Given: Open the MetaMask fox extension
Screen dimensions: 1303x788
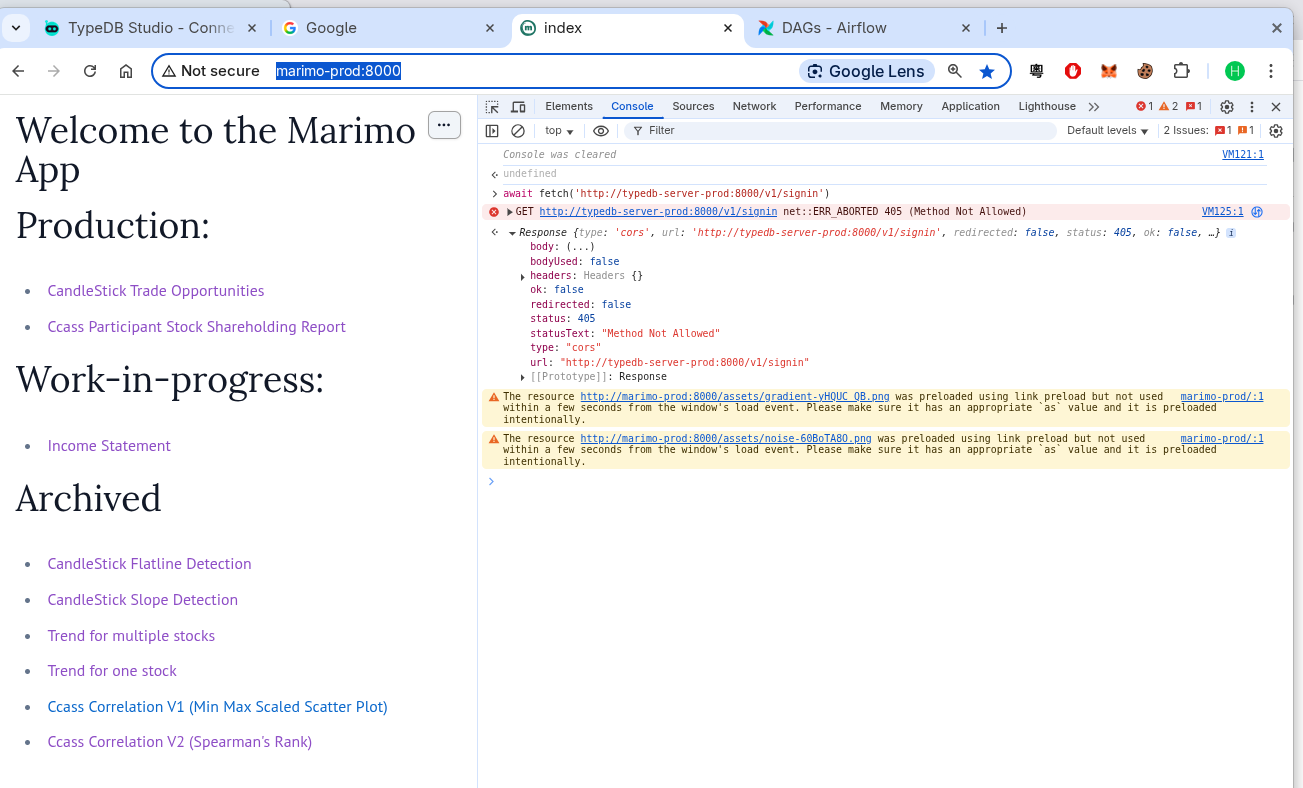Looking at the screenshot, I should pyautogui.click(x=1109, y=71).
